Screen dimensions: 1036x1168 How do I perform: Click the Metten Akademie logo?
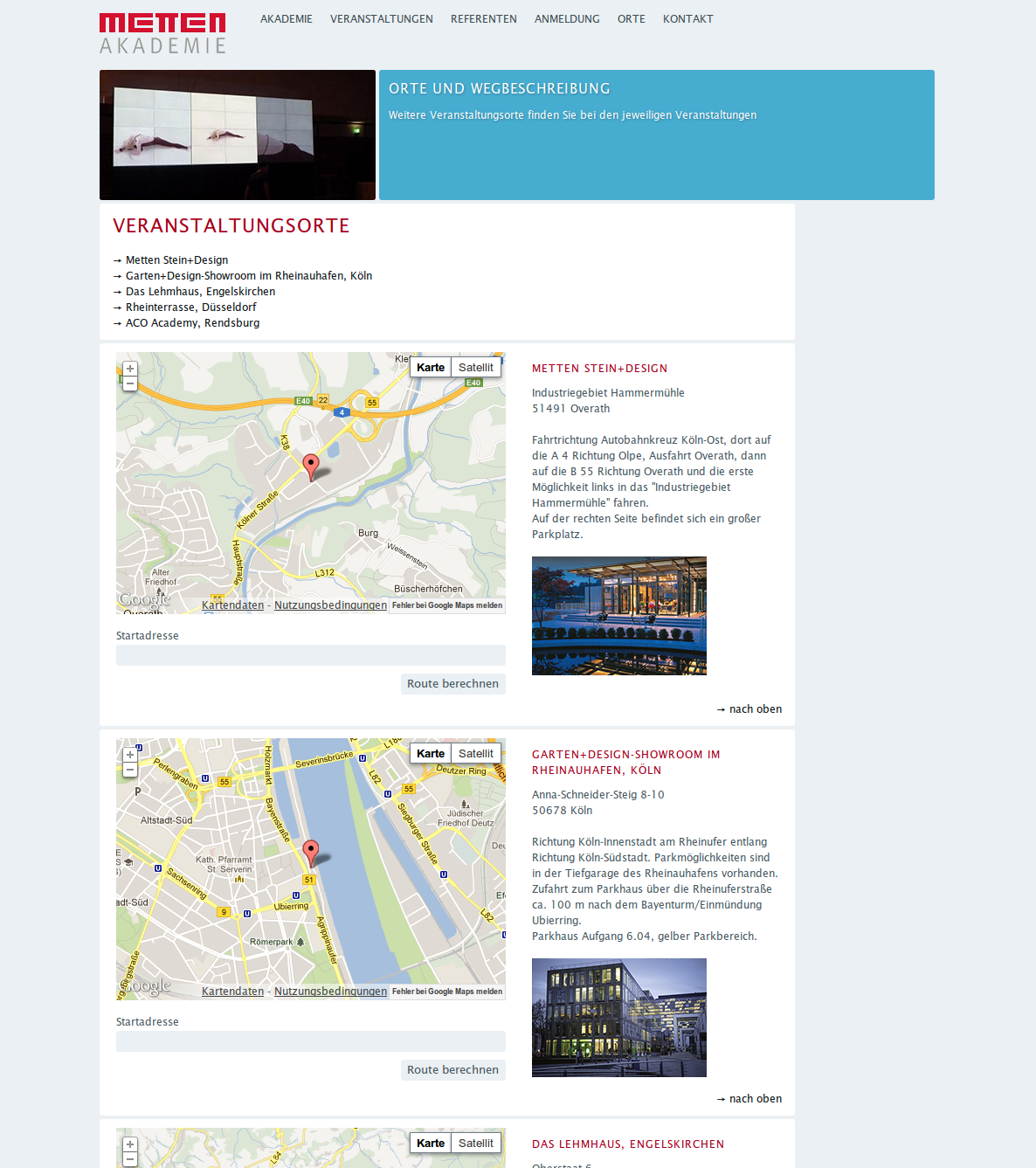[162, 33]
